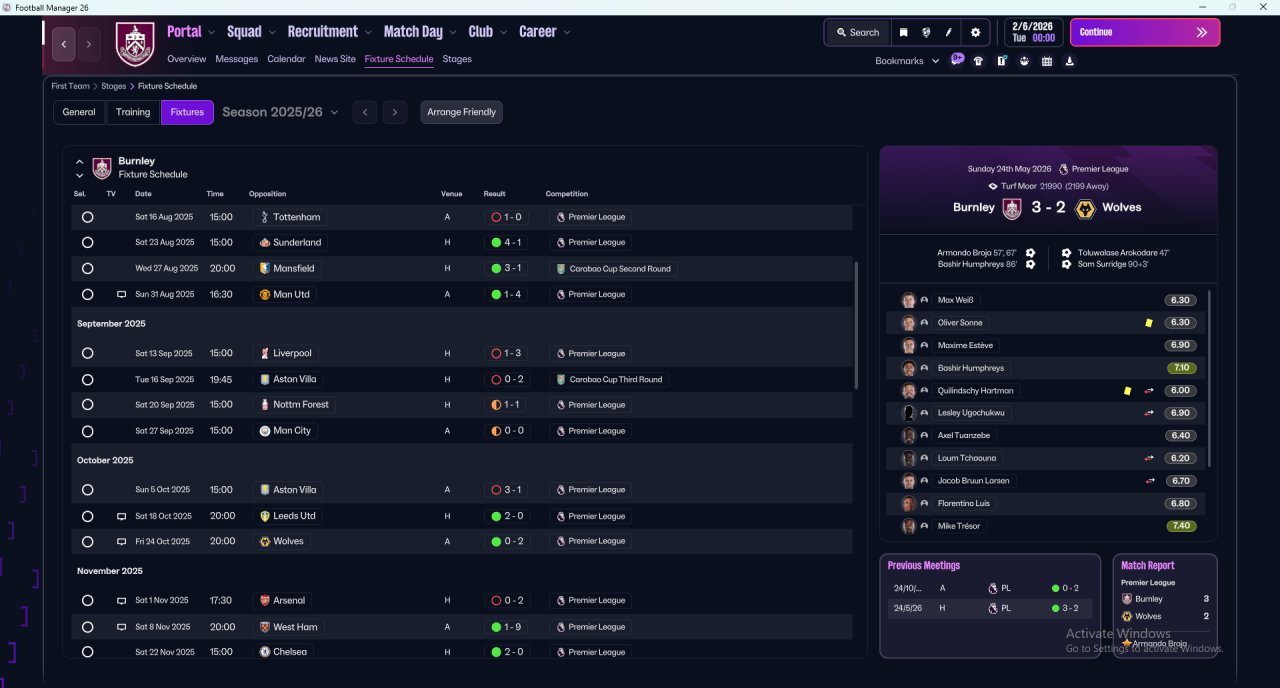Open the bookmark icon in the top toolbar
This screenshot has height=688, width=1280.
[x=903, y=32]
